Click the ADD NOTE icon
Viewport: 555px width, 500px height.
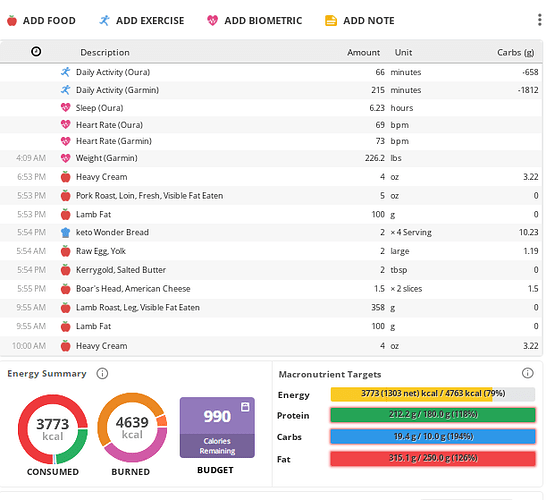click(x=331, y=21)
